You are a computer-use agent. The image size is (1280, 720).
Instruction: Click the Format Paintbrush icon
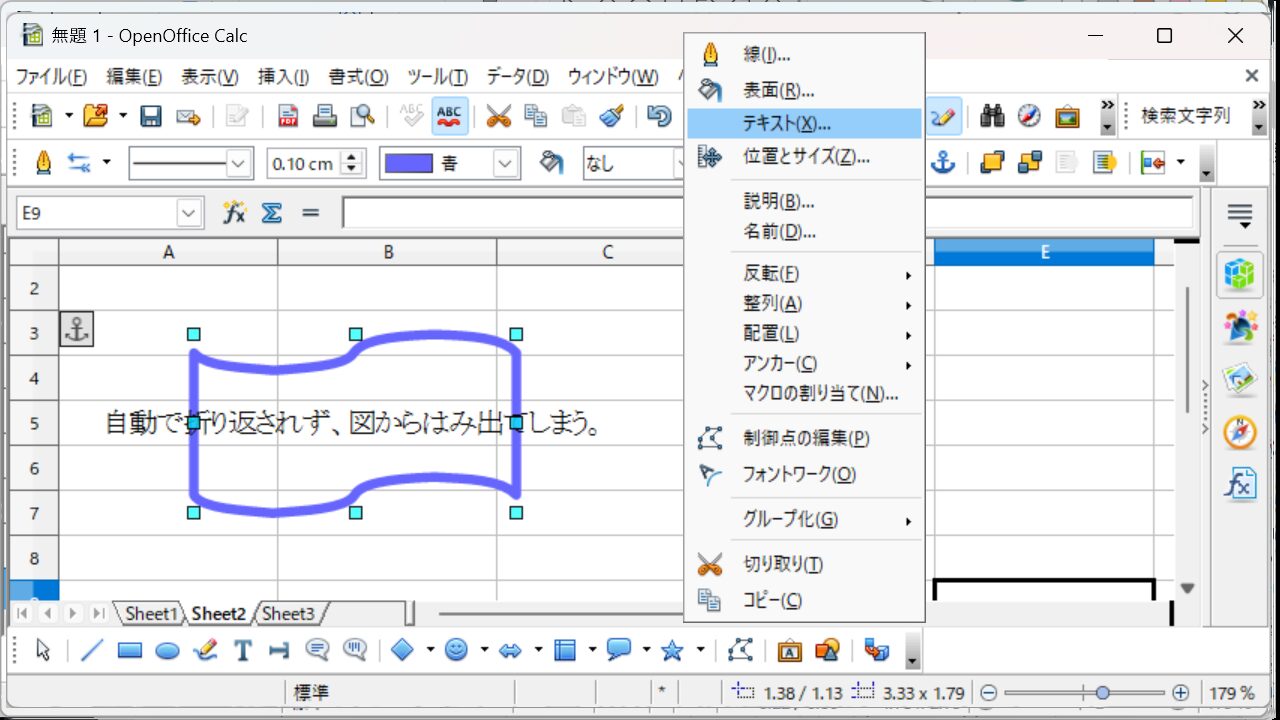click(612, 116)
